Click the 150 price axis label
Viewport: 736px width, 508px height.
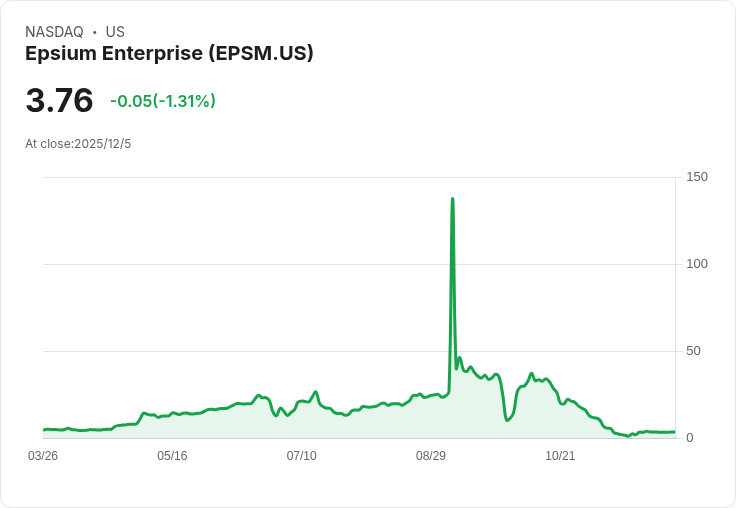click(697, 177)
